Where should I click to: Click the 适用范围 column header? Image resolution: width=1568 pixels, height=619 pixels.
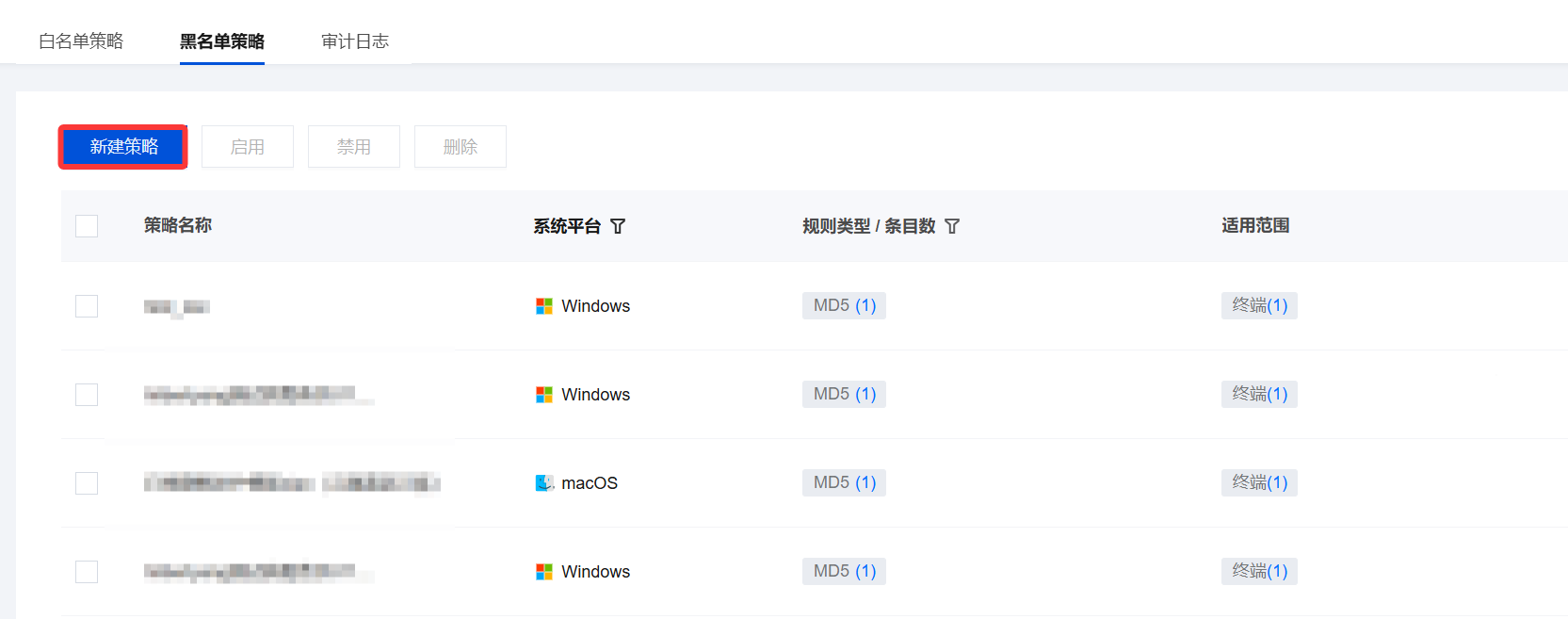click(1255, 225)
